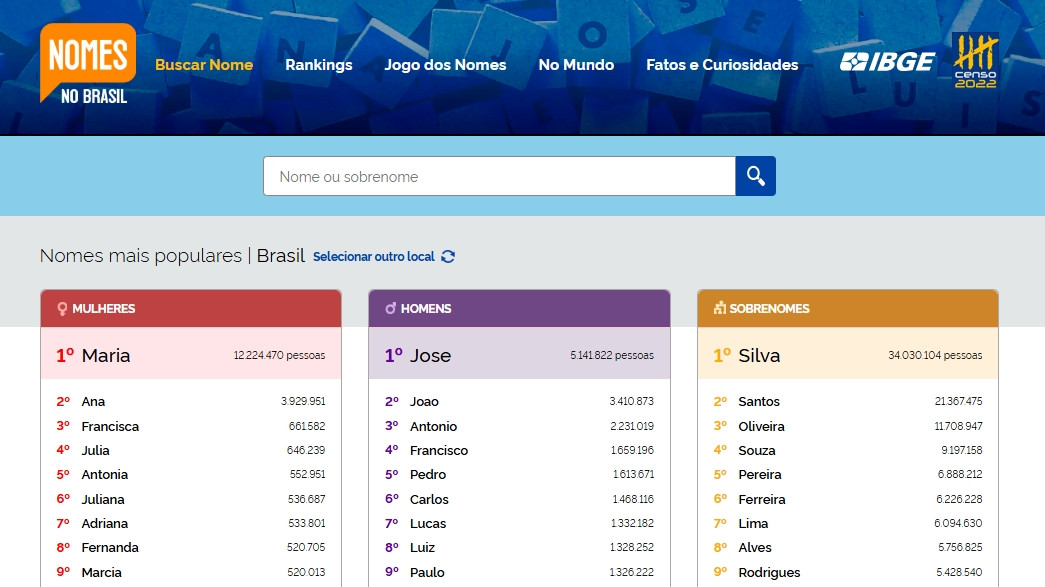
Task: Focus the Nome ou sobrenome search field
Action: (x=499, y=176)
